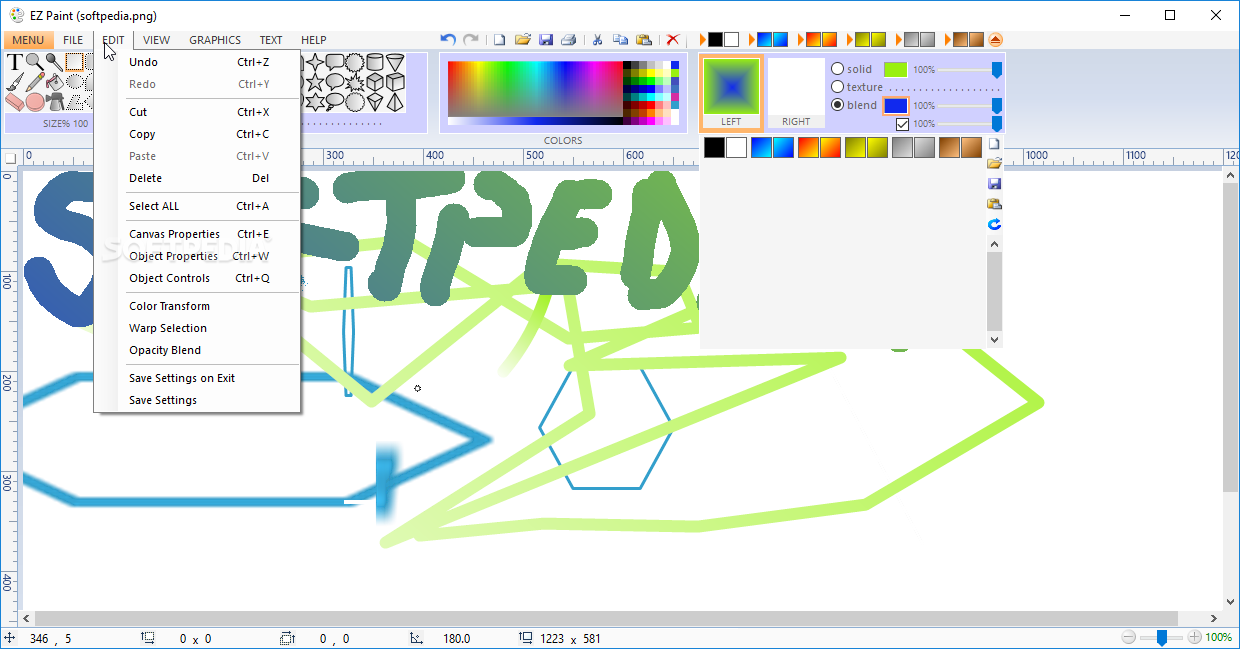The image size is (1240, 649).
Task: Click the swatch panel refresh arrow icon
Action: pos(994,224)
